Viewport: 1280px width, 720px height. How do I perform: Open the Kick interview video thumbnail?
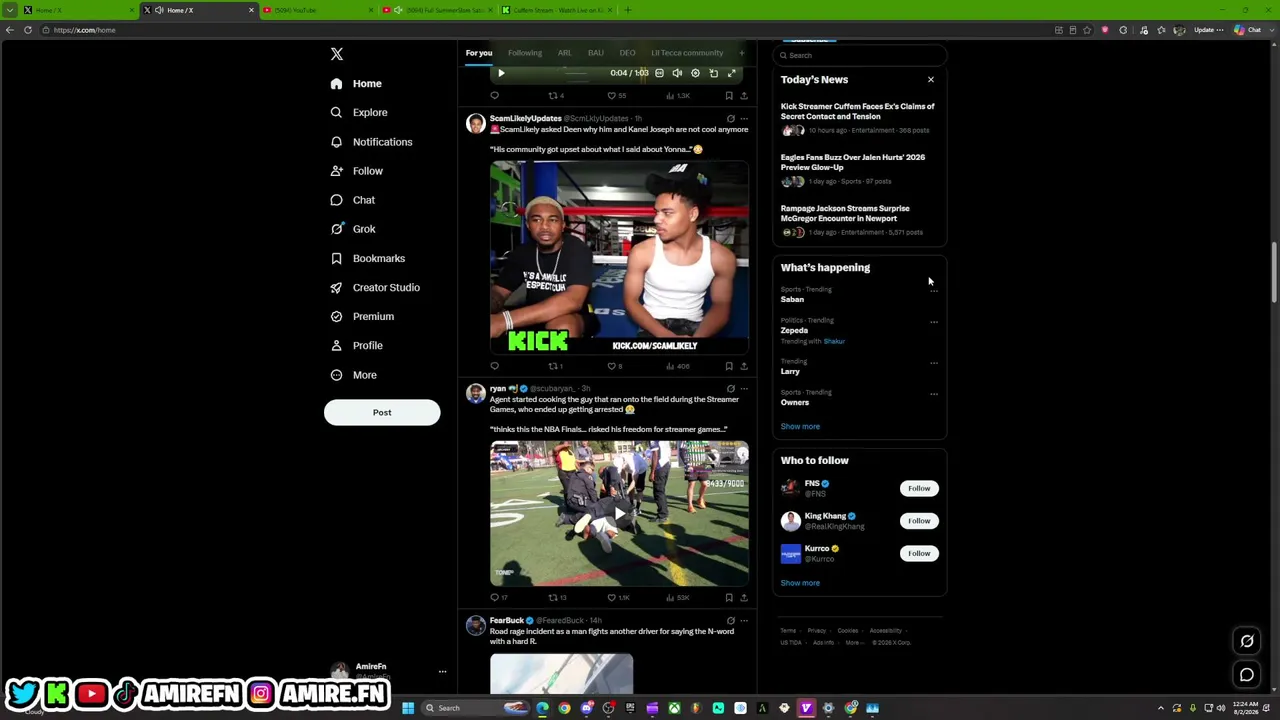(x=619, y=257)
